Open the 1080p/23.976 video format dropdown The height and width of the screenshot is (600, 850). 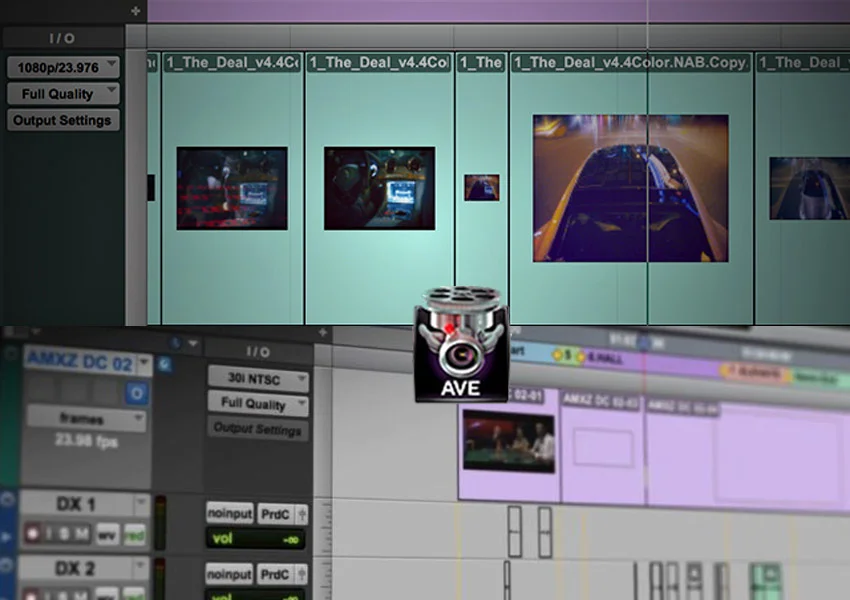click(63, 68)
